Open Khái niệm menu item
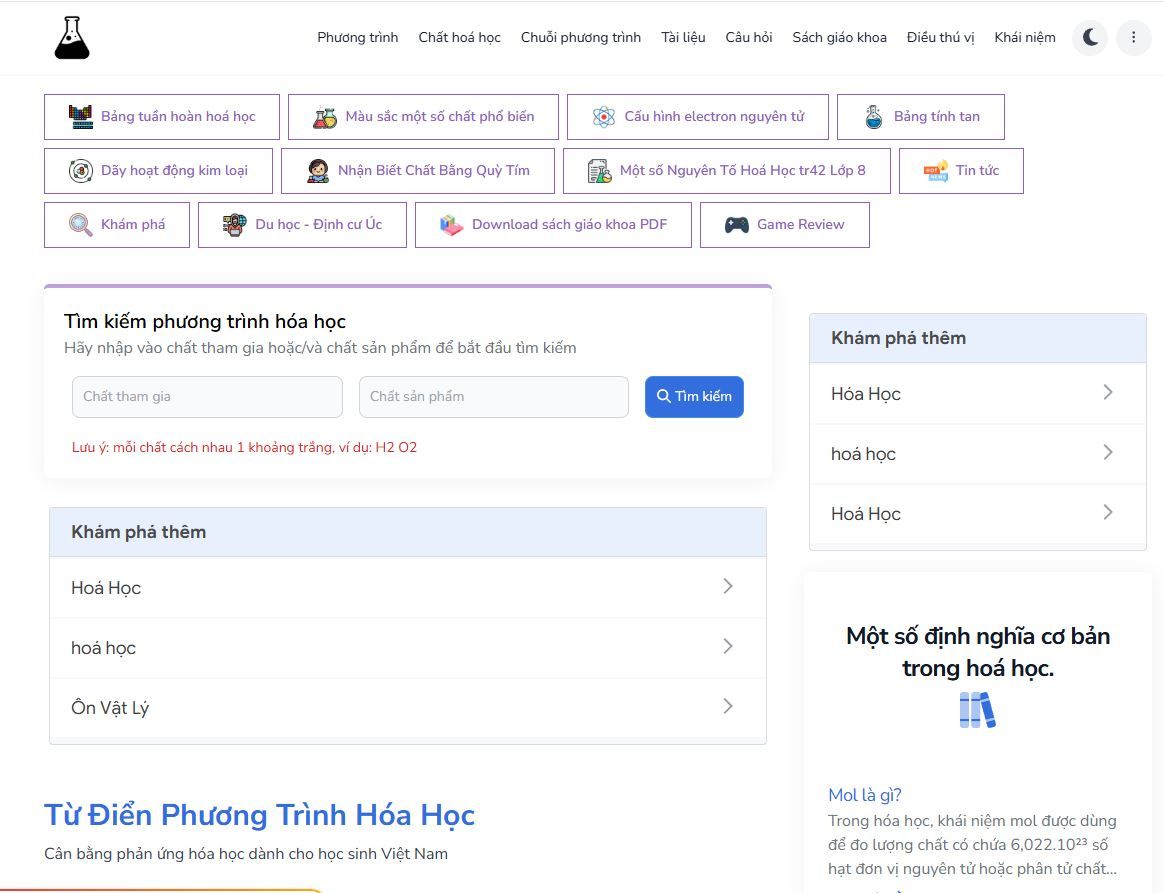The height and width of the screenshot is (893, 1164). coord(1024,37)
